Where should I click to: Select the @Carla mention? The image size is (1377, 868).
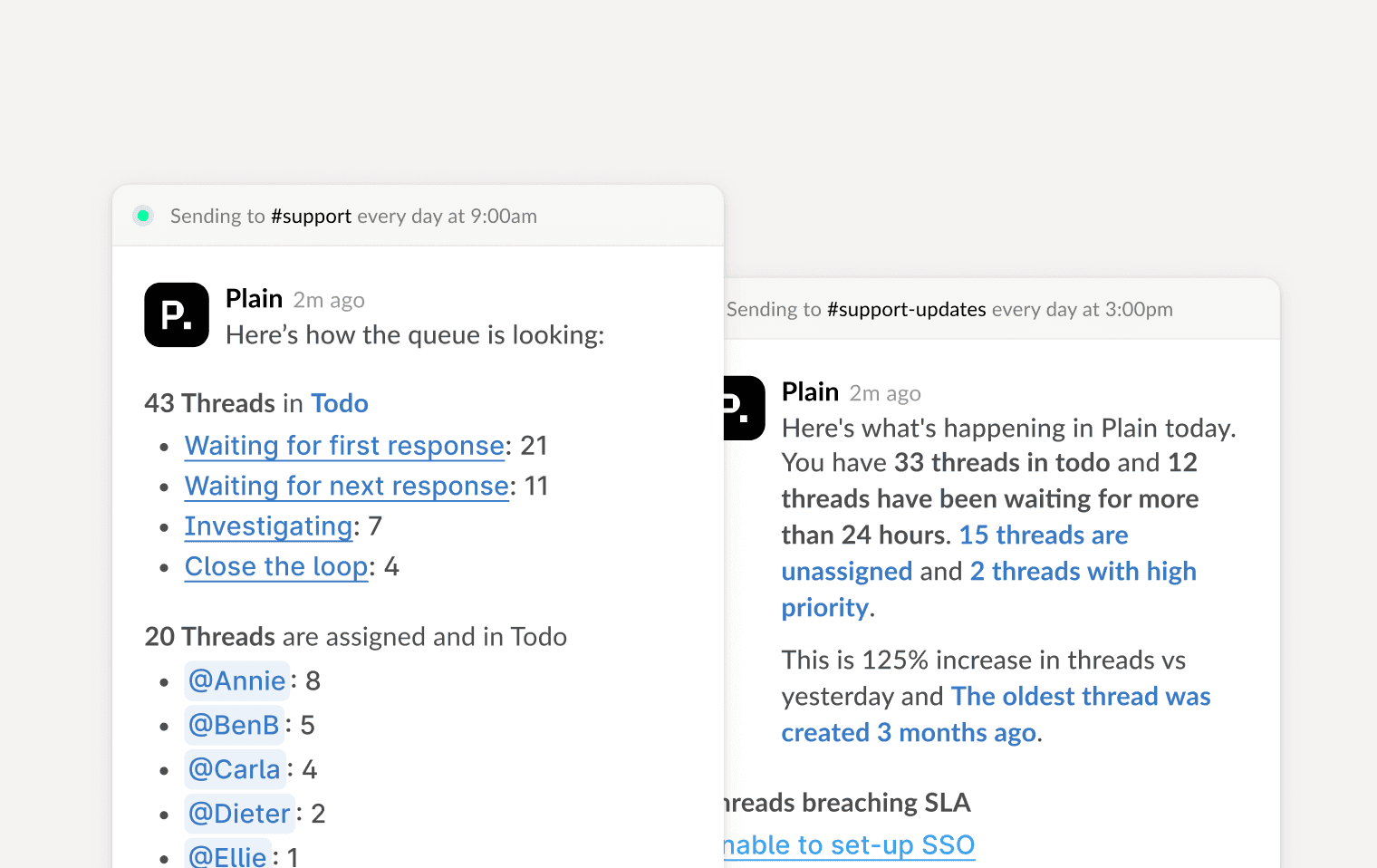pyautogui.click(x=235, y=770)
